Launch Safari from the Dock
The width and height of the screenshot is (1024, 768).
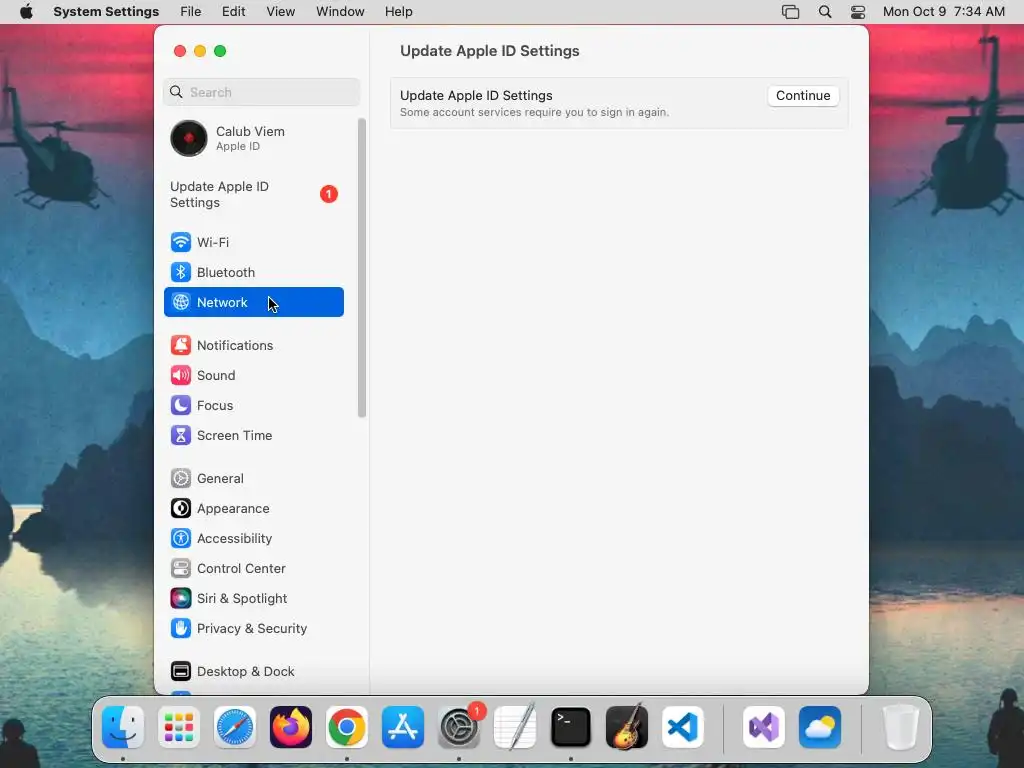(234, 727)
